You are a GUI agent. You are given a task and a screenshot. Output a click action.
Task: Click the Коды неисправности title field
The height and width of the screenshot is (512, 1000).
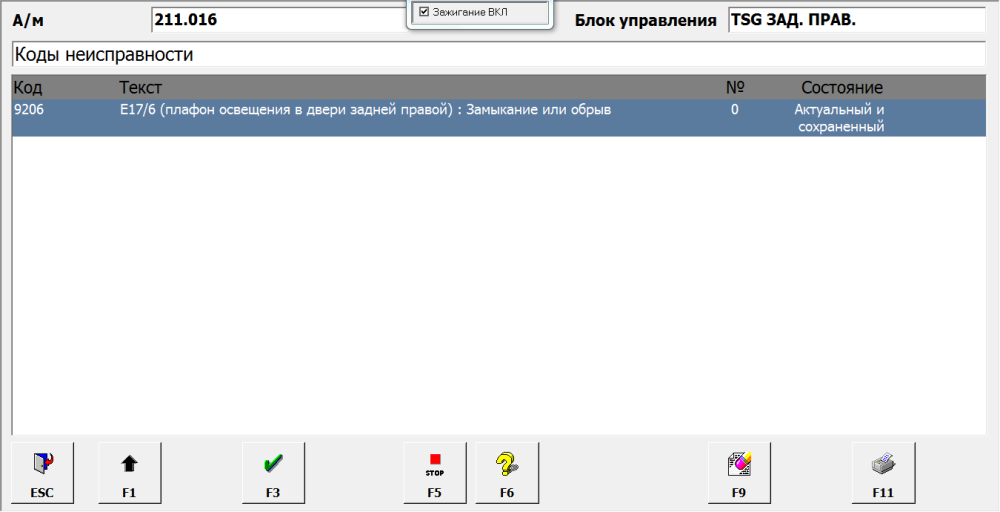tap(499, 54)
